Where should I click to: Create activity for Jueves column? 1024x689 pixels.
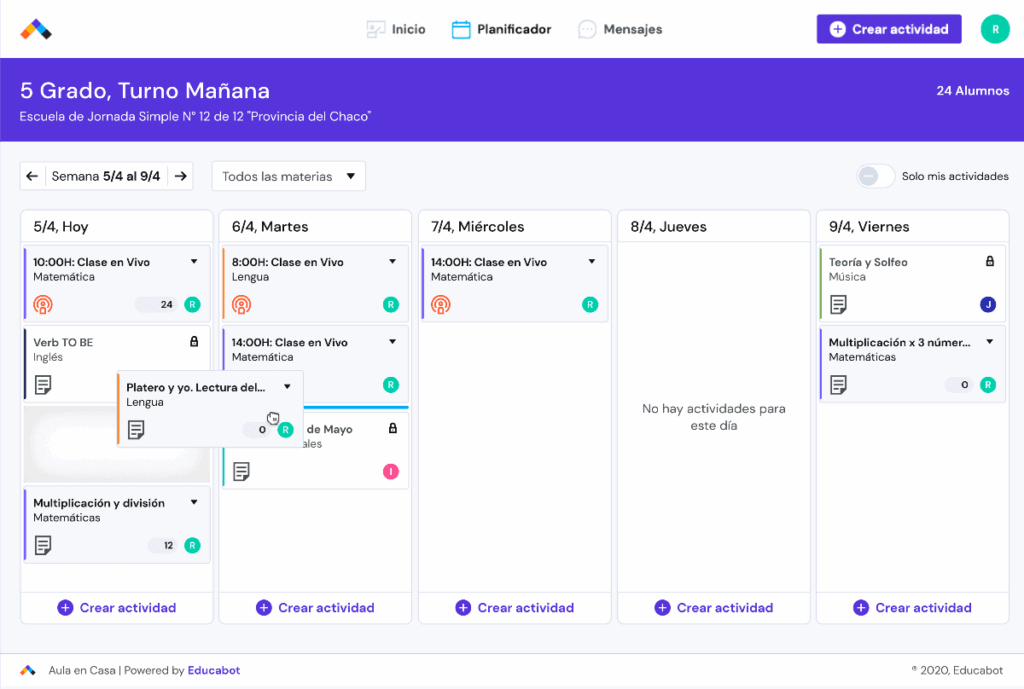click(714, 608)
